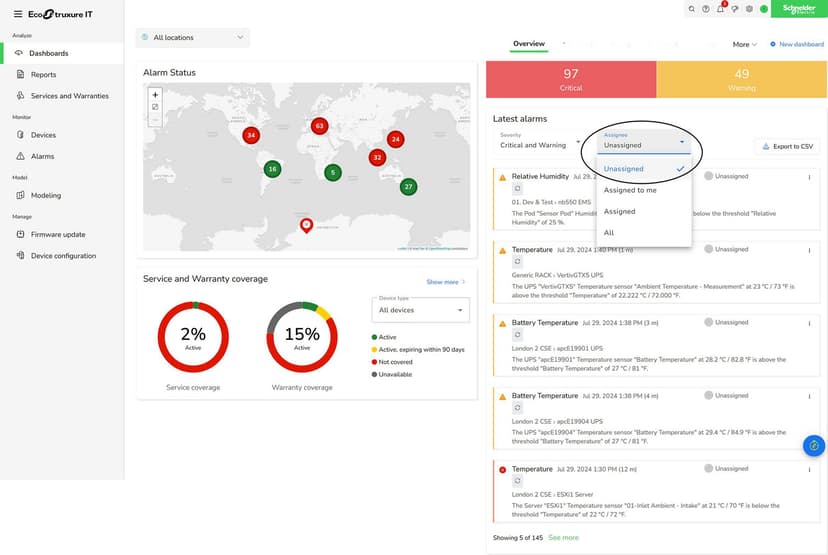Open Alarms in sidebar
This screenshot has width=828, height=555.
pos(62,156)
